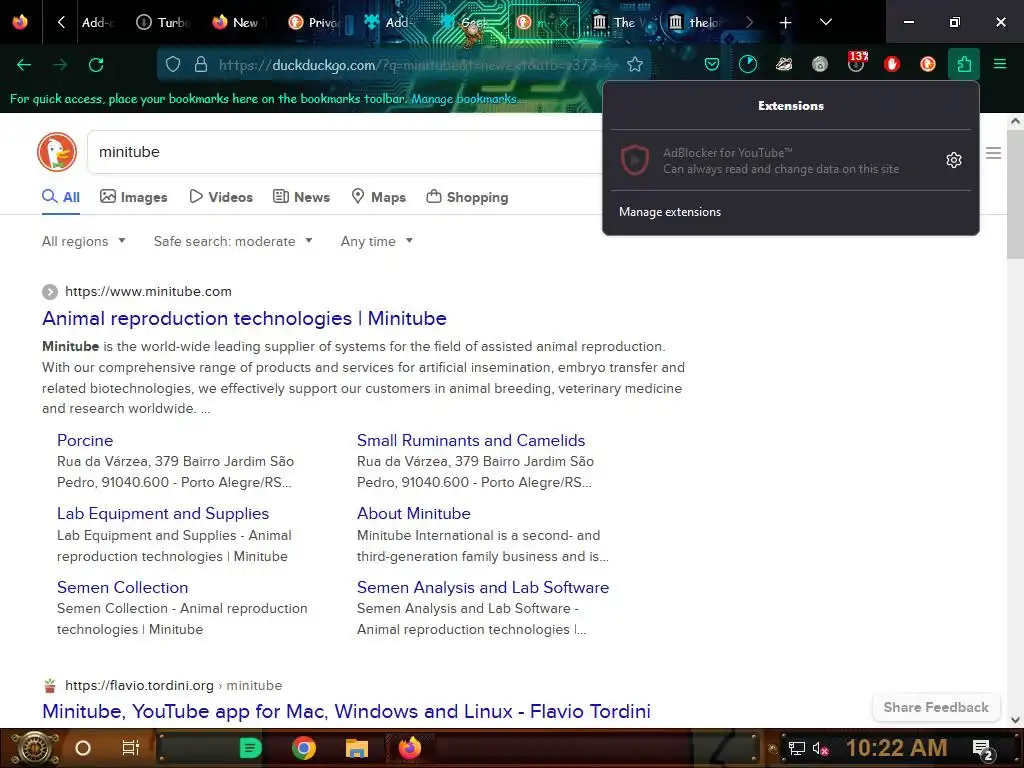Bookmark this page with the star icon

[635, 65]
